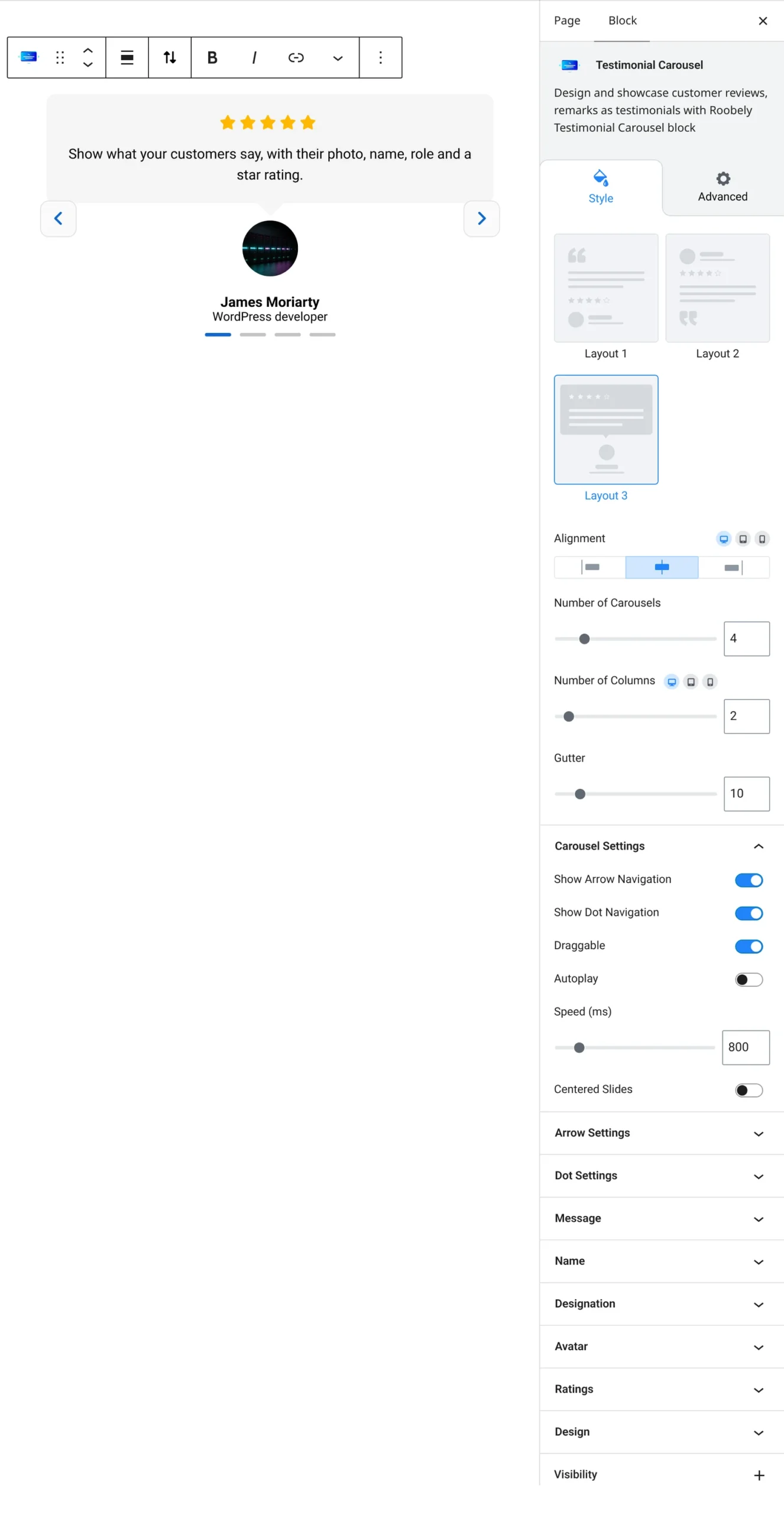
Task: Enable the Autoplay switch
Action: [749, 979]
